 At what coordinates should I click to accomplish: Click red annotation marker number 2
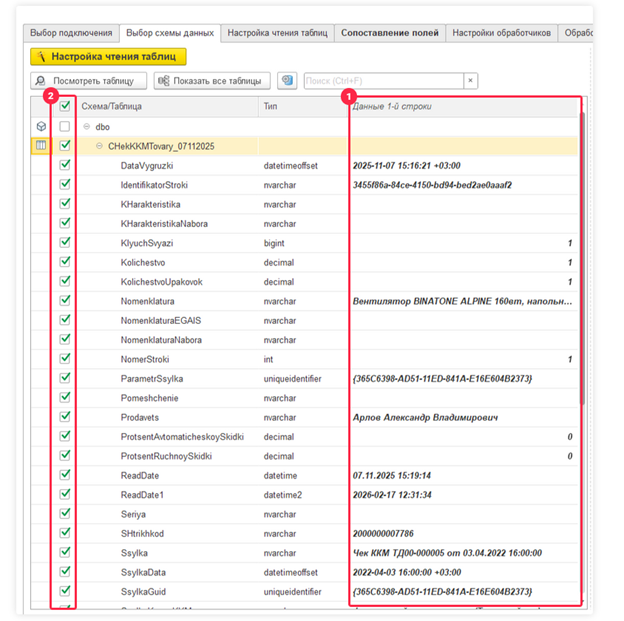pyautogui.click(x=50, y=96)
